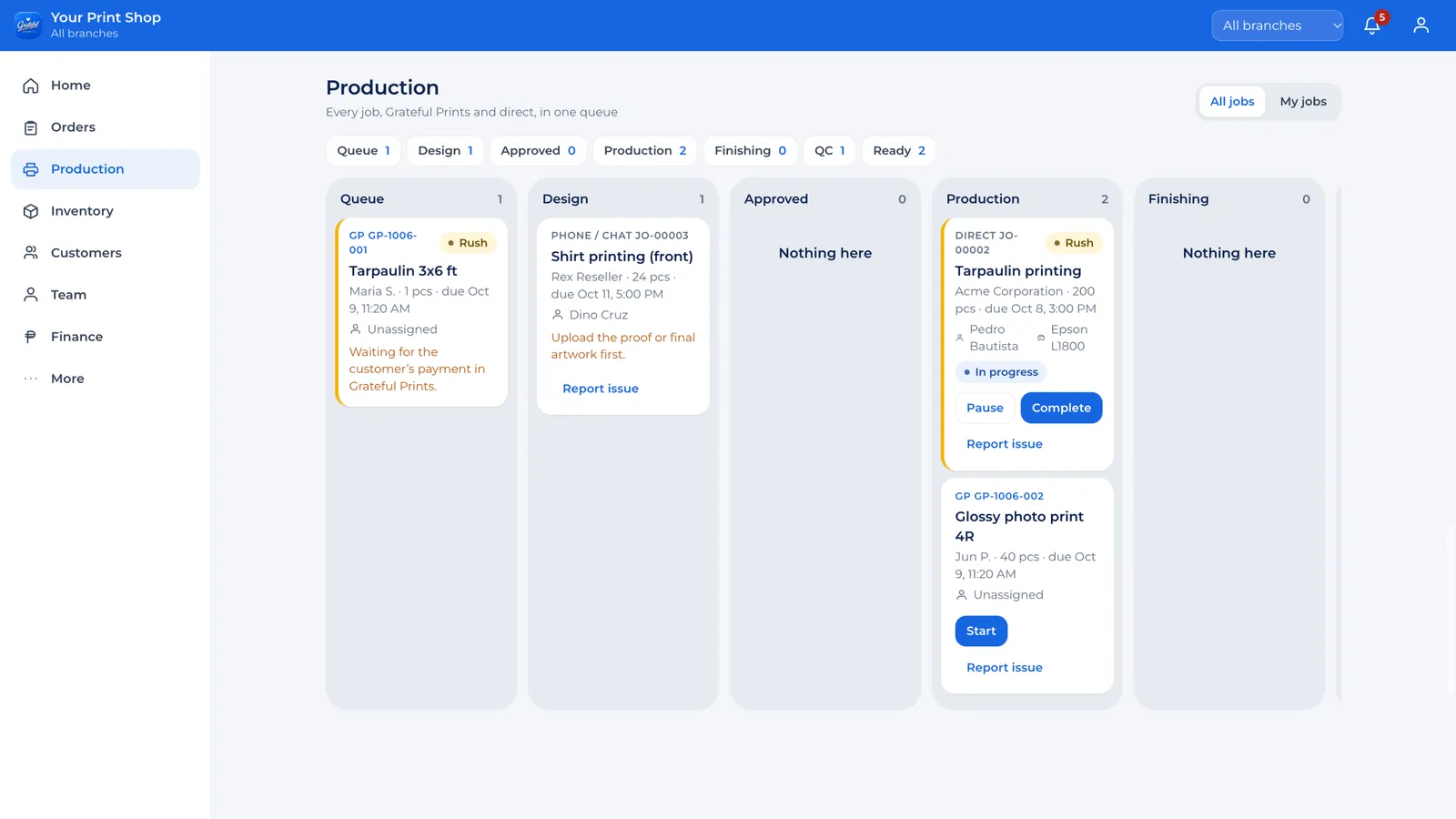The height and width of the screenshot is (819, 1456).
Task: Click the GP-1006-002 order reference
Action: click(999, 497)
